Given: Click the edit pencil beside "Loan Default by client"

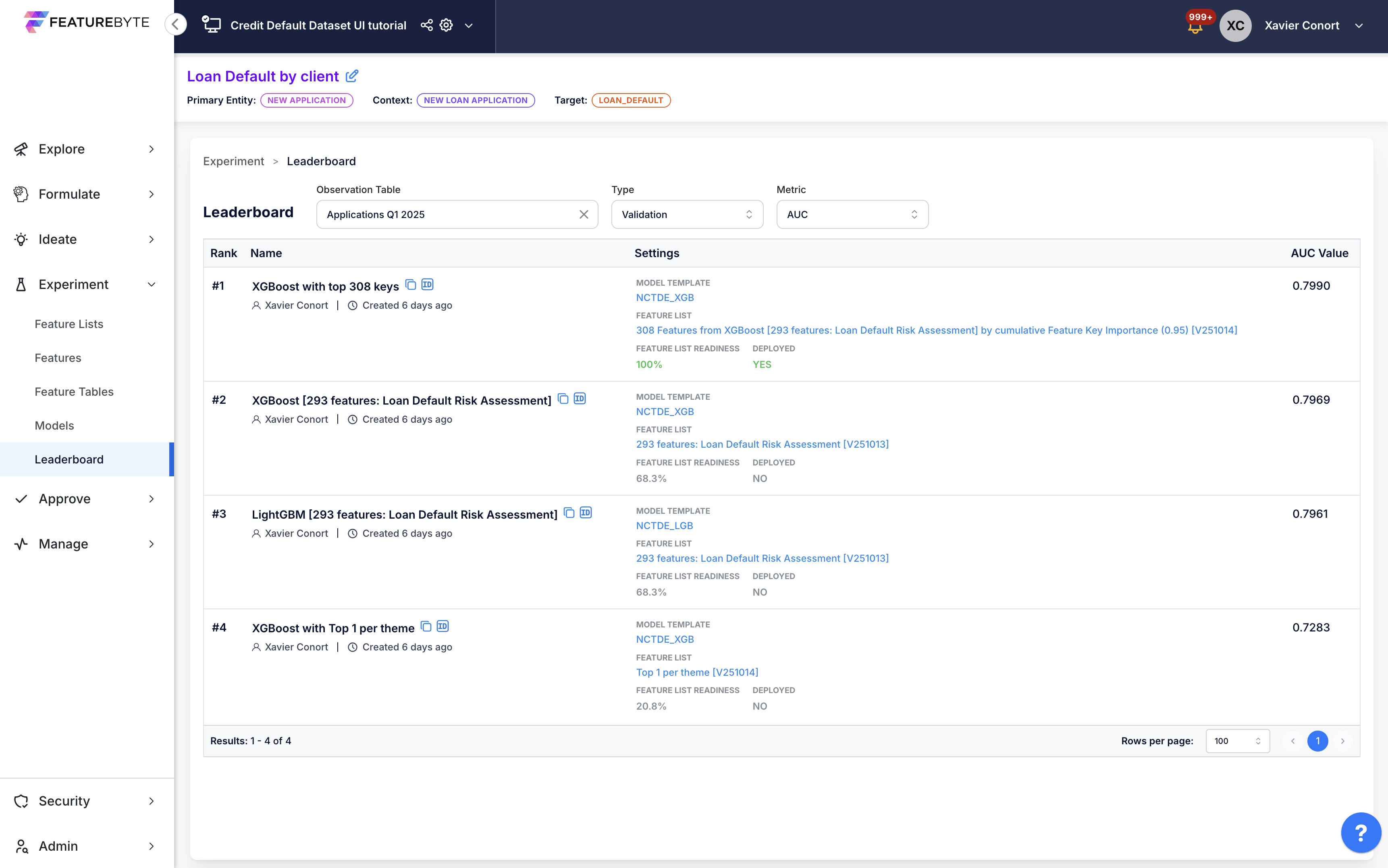Looking at the screenshot, I should pos(353,76).
